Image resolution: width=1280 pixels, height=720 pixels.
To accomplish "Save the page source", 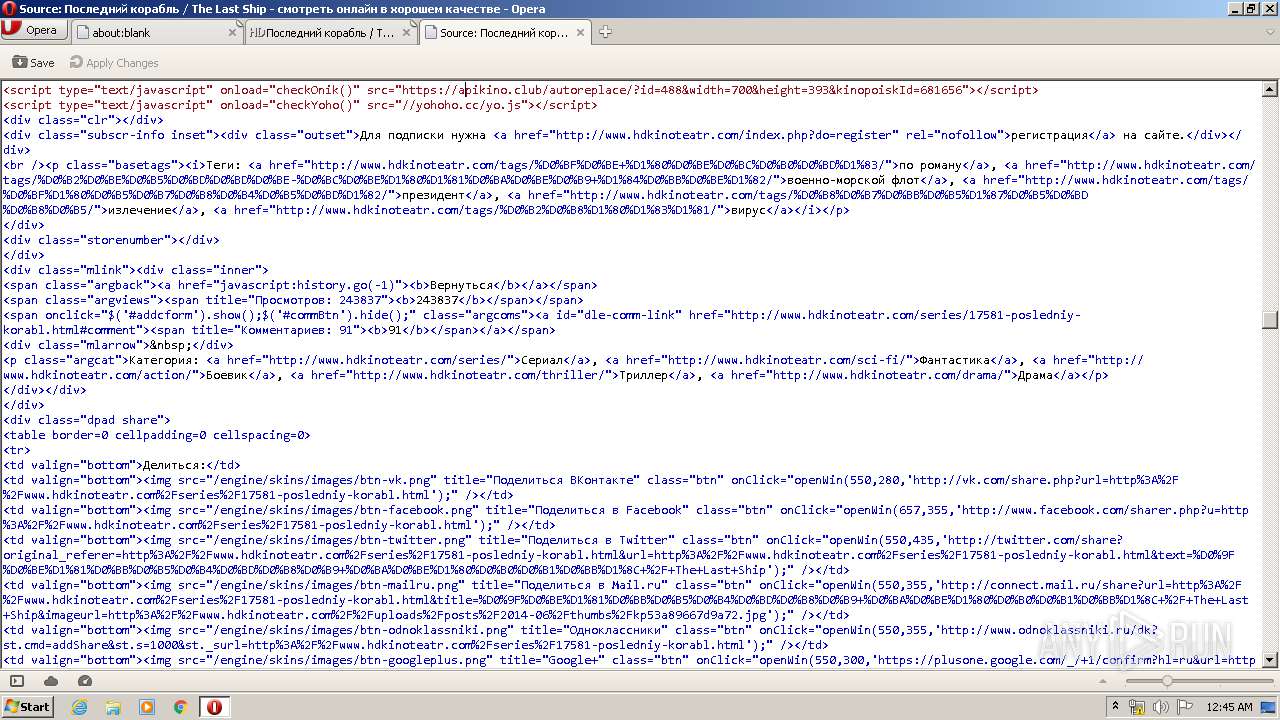I will click(34, 62).
